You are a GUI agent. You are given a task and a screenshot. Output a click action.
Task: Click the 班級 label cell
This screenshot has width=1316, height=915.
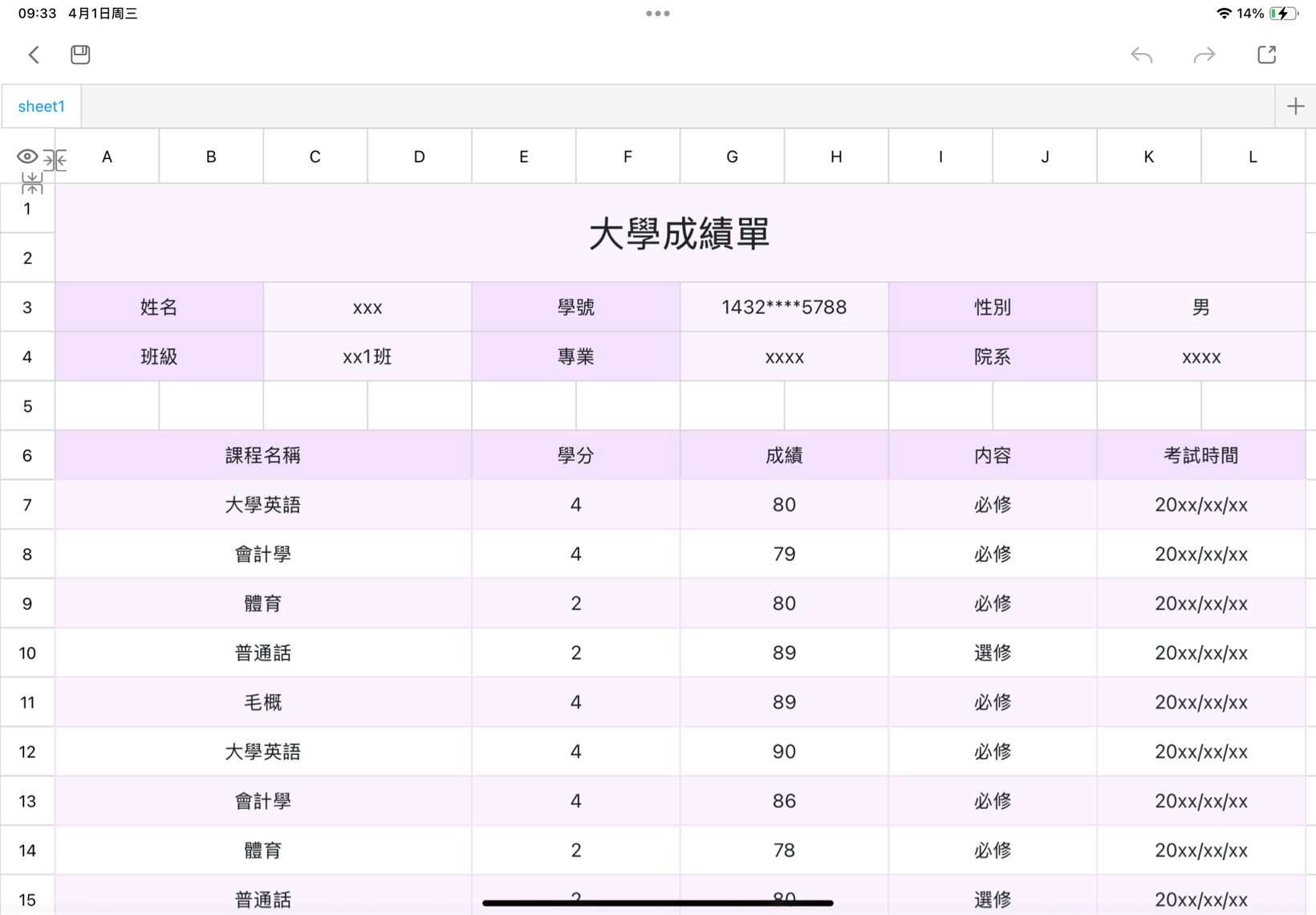(x=159, y=356)
